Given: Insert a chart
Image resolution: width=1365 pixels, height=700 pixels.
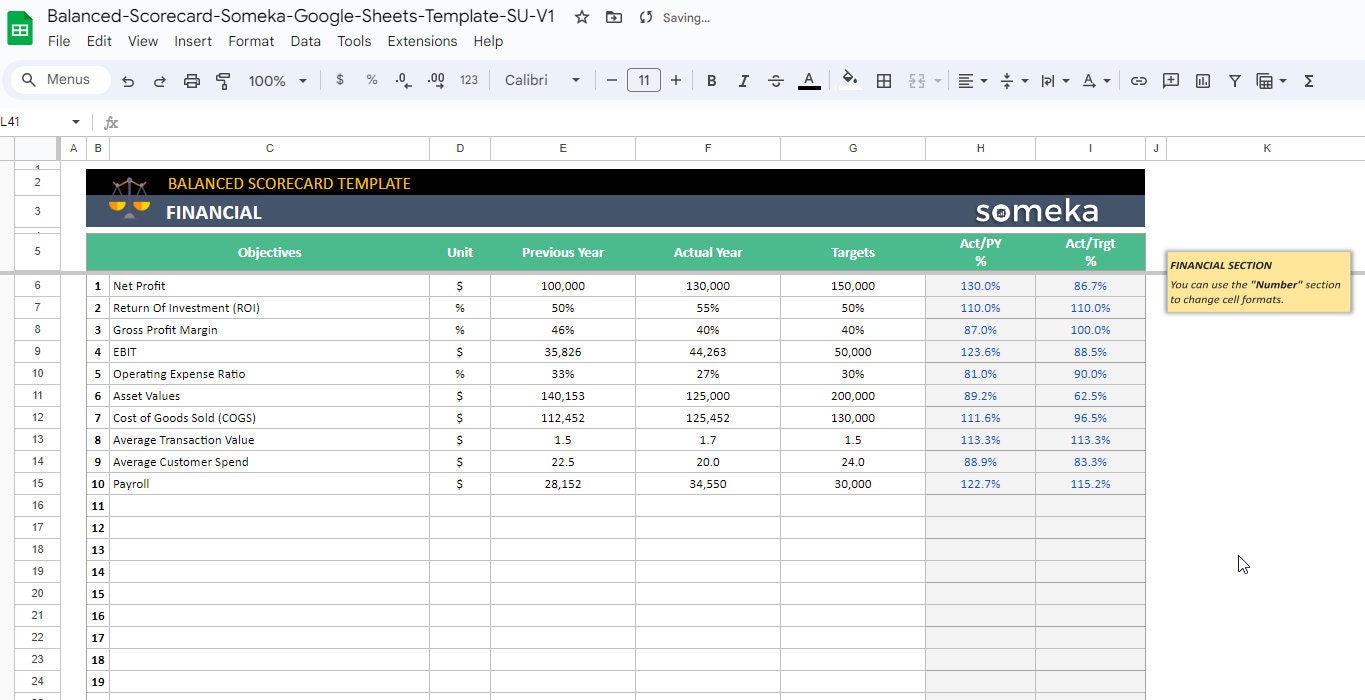Looking at the screenshot, I should 1202,80.
